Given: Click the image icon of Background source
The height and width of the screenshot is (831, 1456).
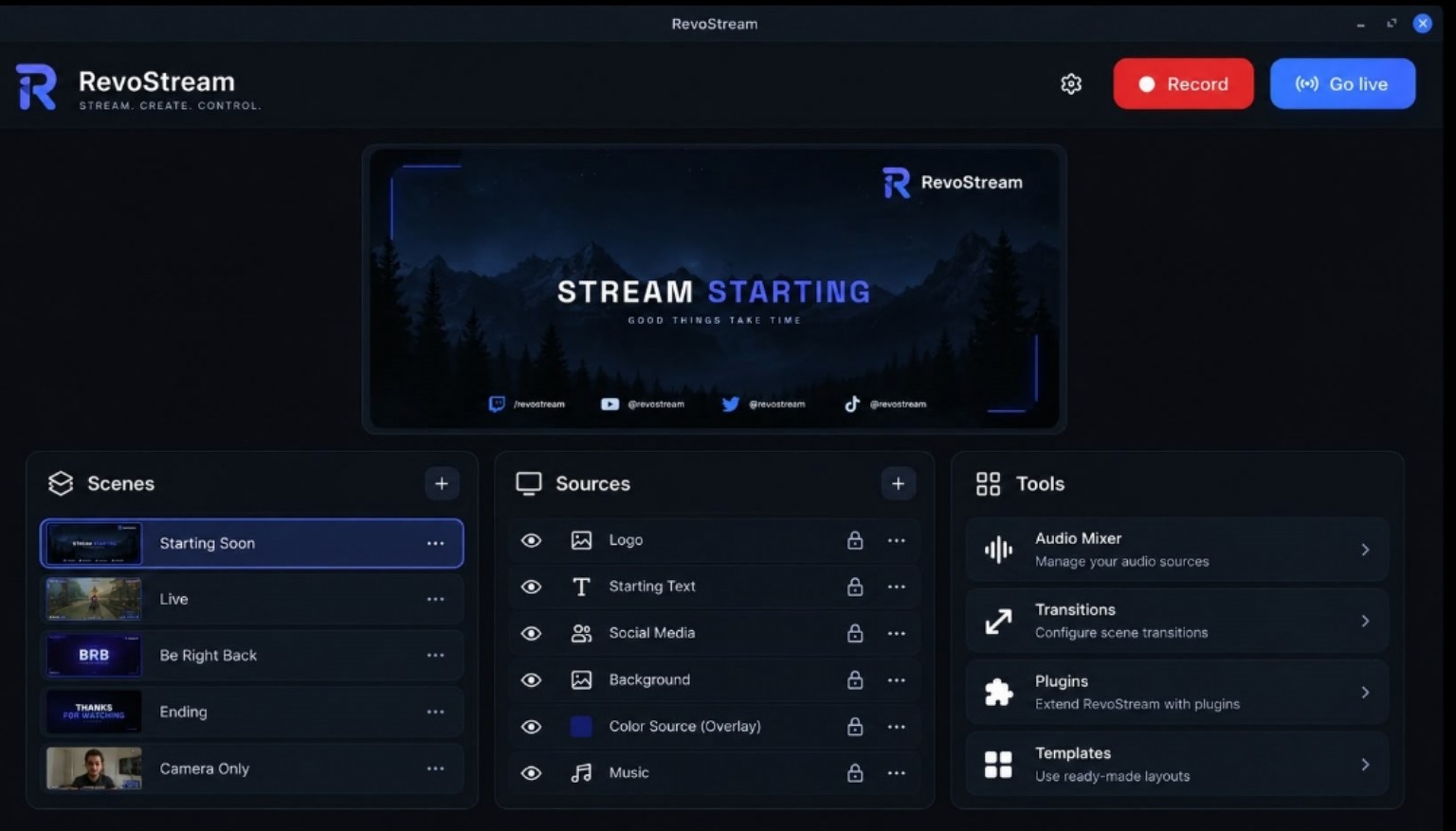Looking at the screenshot, I should coord(581,679).
